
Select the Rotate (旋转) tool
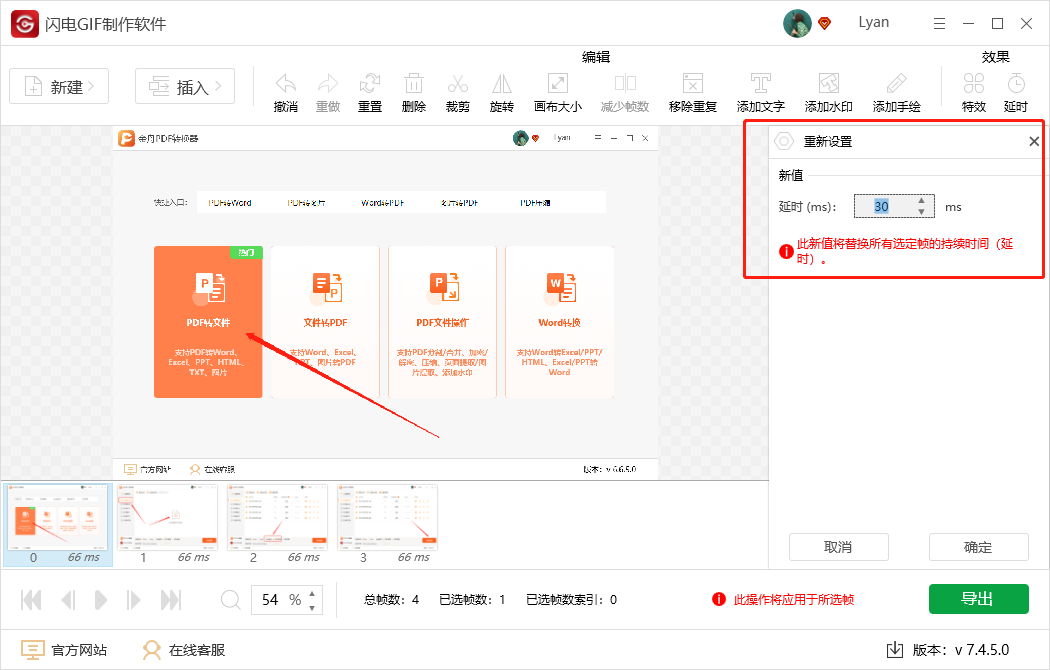tap(502, 84)
